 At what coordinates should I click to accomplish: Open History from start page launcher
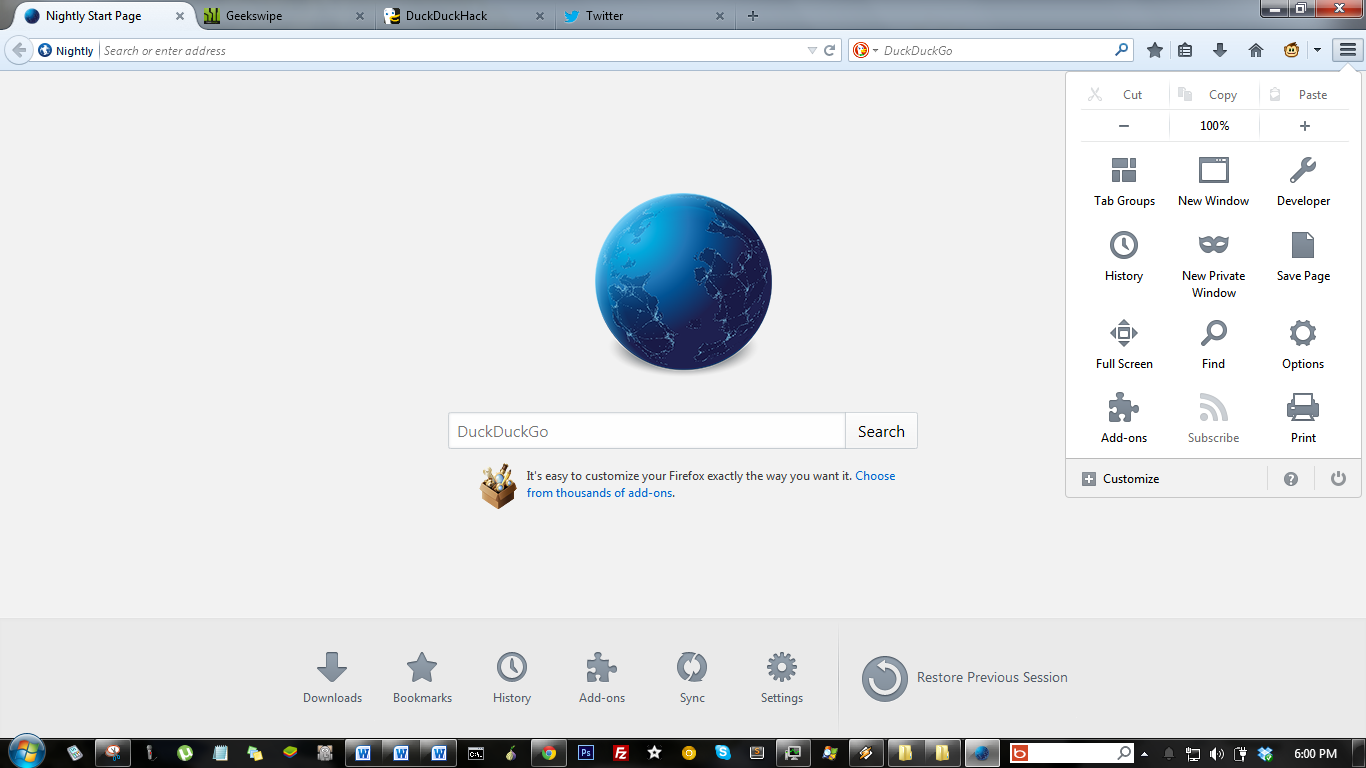pyautogui.click(x=512, y=677)
